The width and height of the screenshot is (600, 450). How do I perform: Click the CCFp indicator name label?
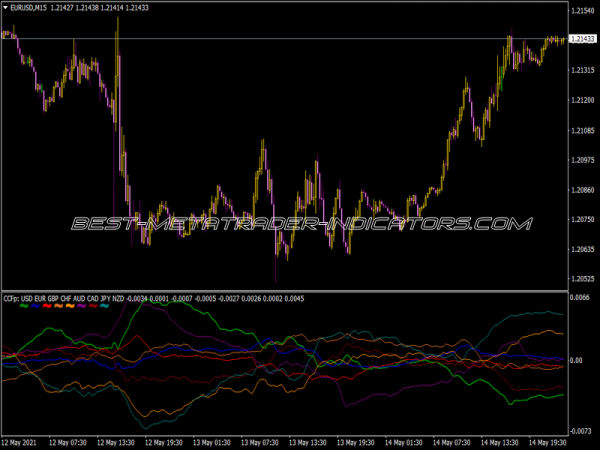(x=11, y=298)
